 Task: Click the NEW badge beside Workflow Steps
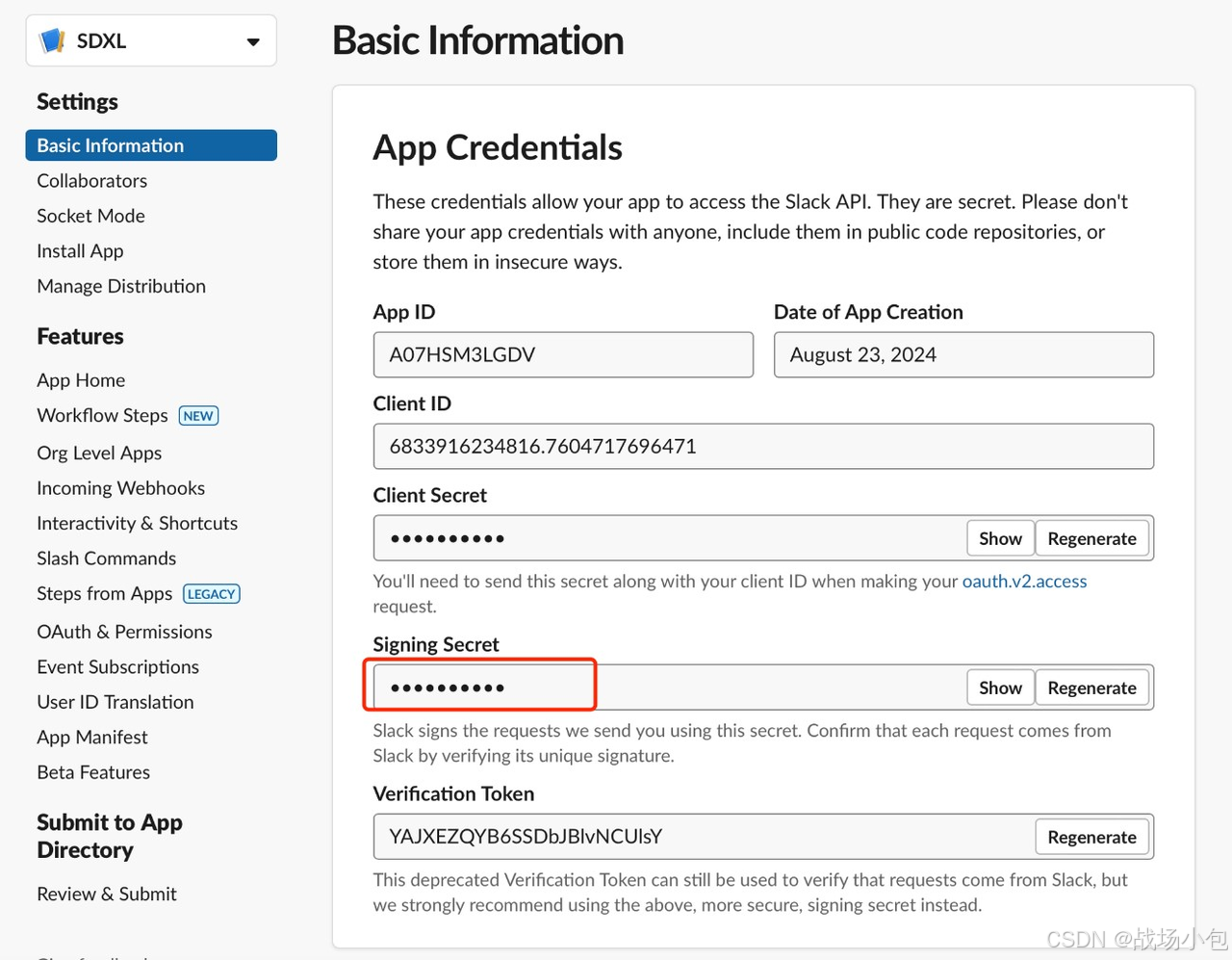[x=198, y=416]
